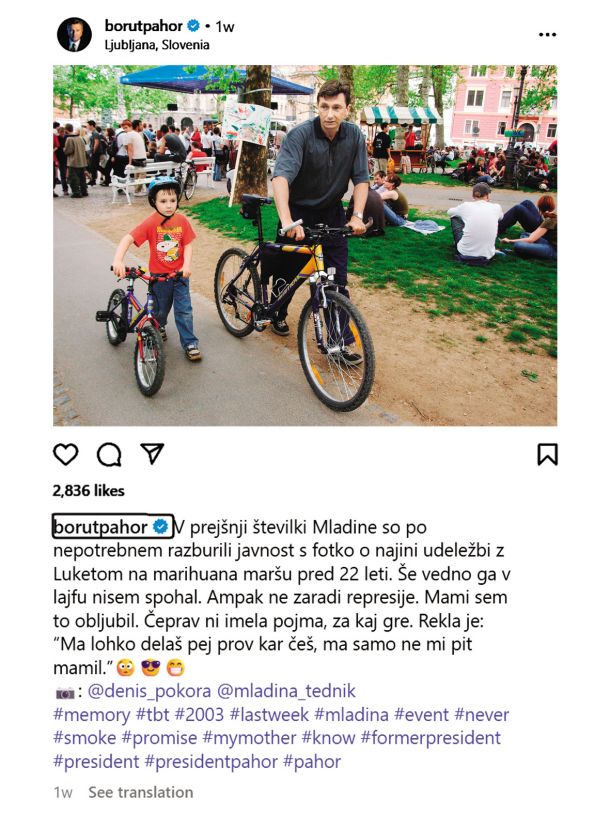
Task: Open the bicycle photo in the post
Action: pos(305,246)
